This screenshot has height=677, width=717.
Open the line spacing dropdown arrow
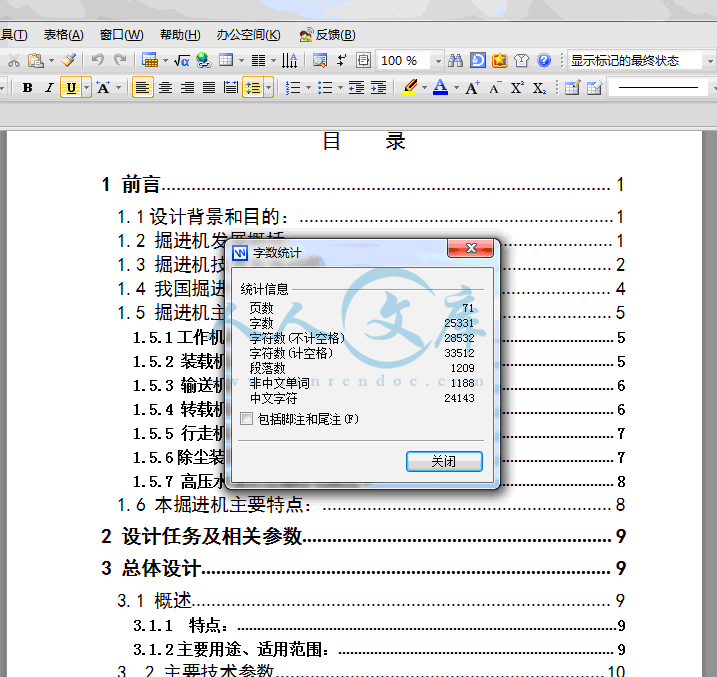coord(268,87)
